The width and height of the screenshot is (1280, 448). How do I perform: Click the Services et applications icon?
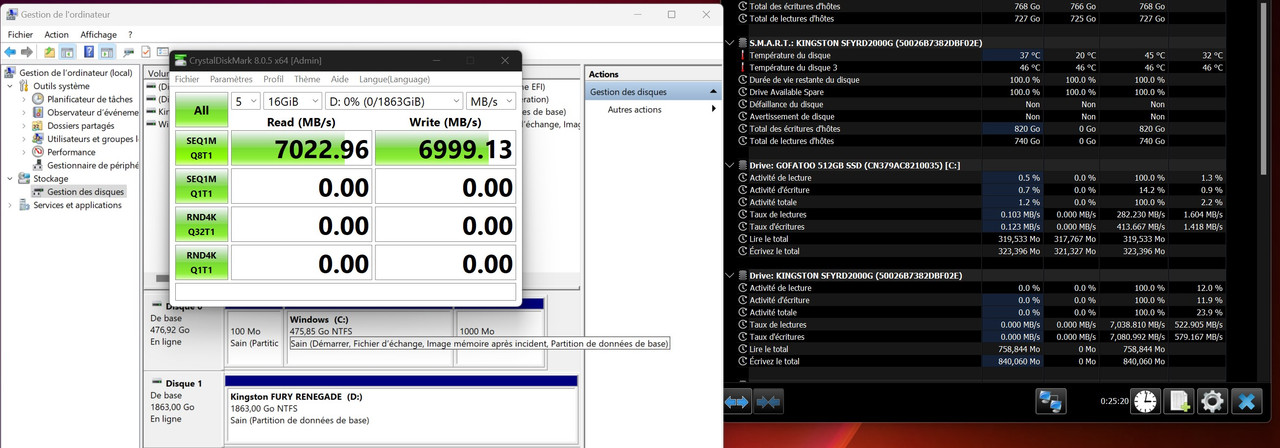[x=25, y=205]
